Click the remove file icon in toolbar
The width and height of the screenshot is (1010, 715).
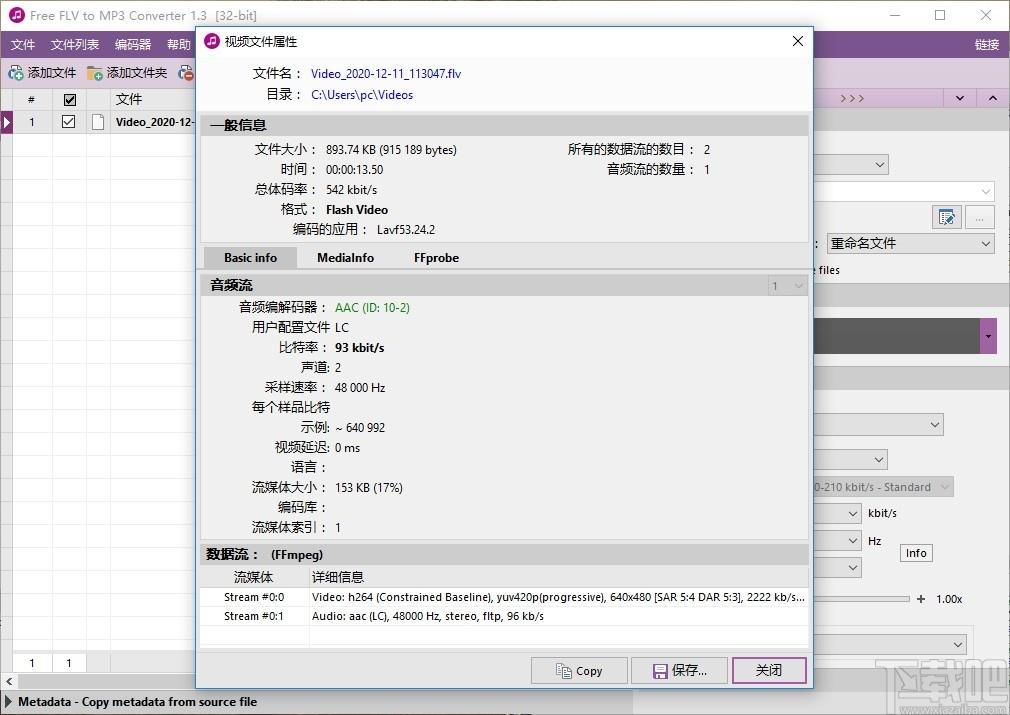[x=186, y=73]
